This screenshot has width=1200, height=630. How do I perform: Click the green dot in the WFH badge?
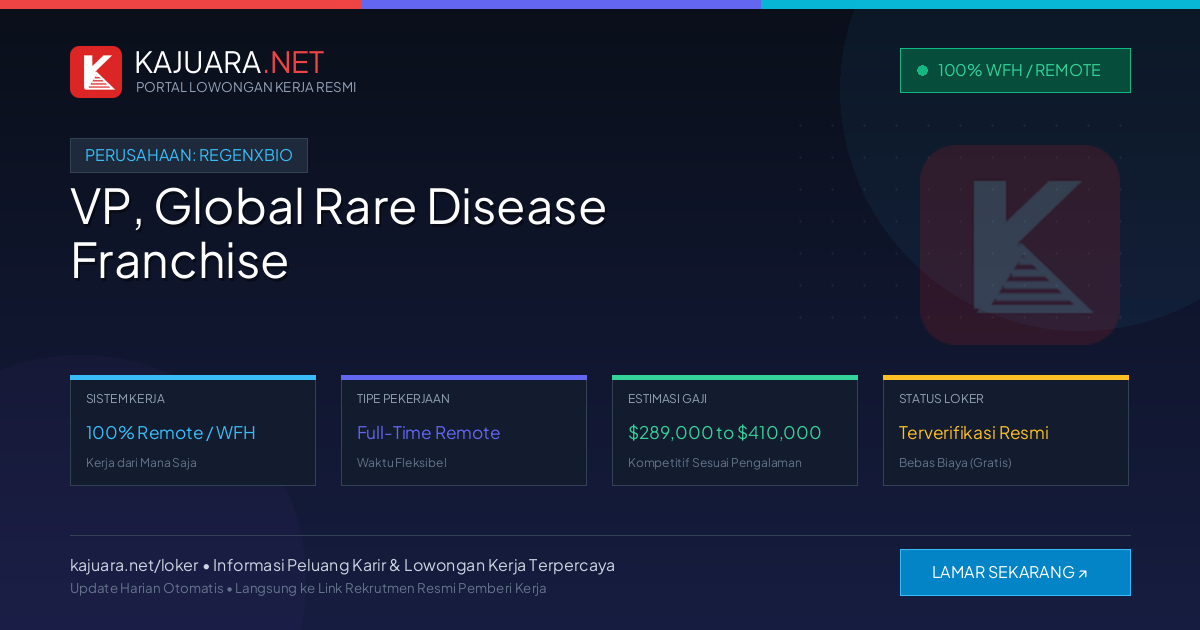click(922, 70)
